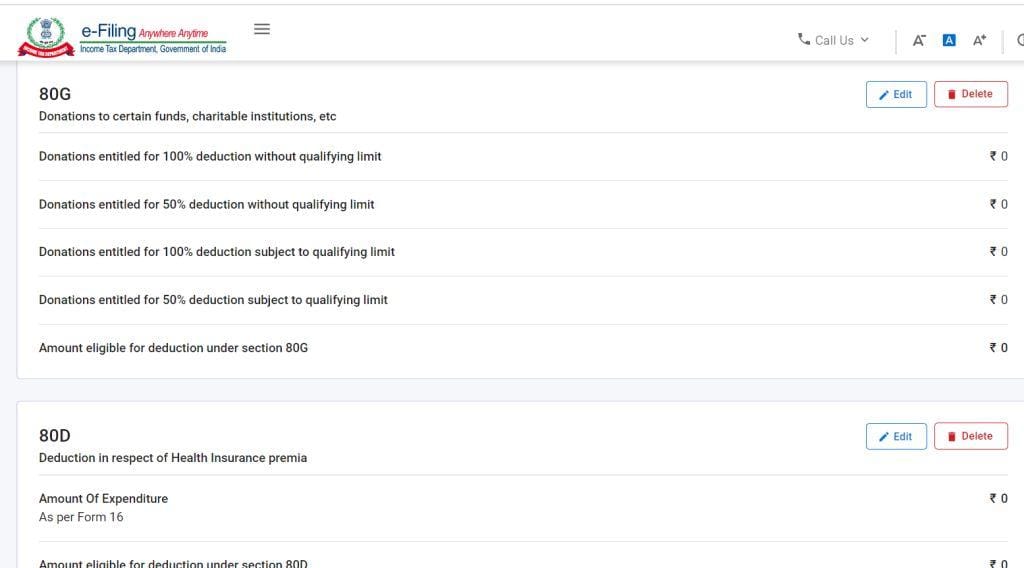
Task: Click the phone icon beside Call Us
Action: [x=804, y=40]
